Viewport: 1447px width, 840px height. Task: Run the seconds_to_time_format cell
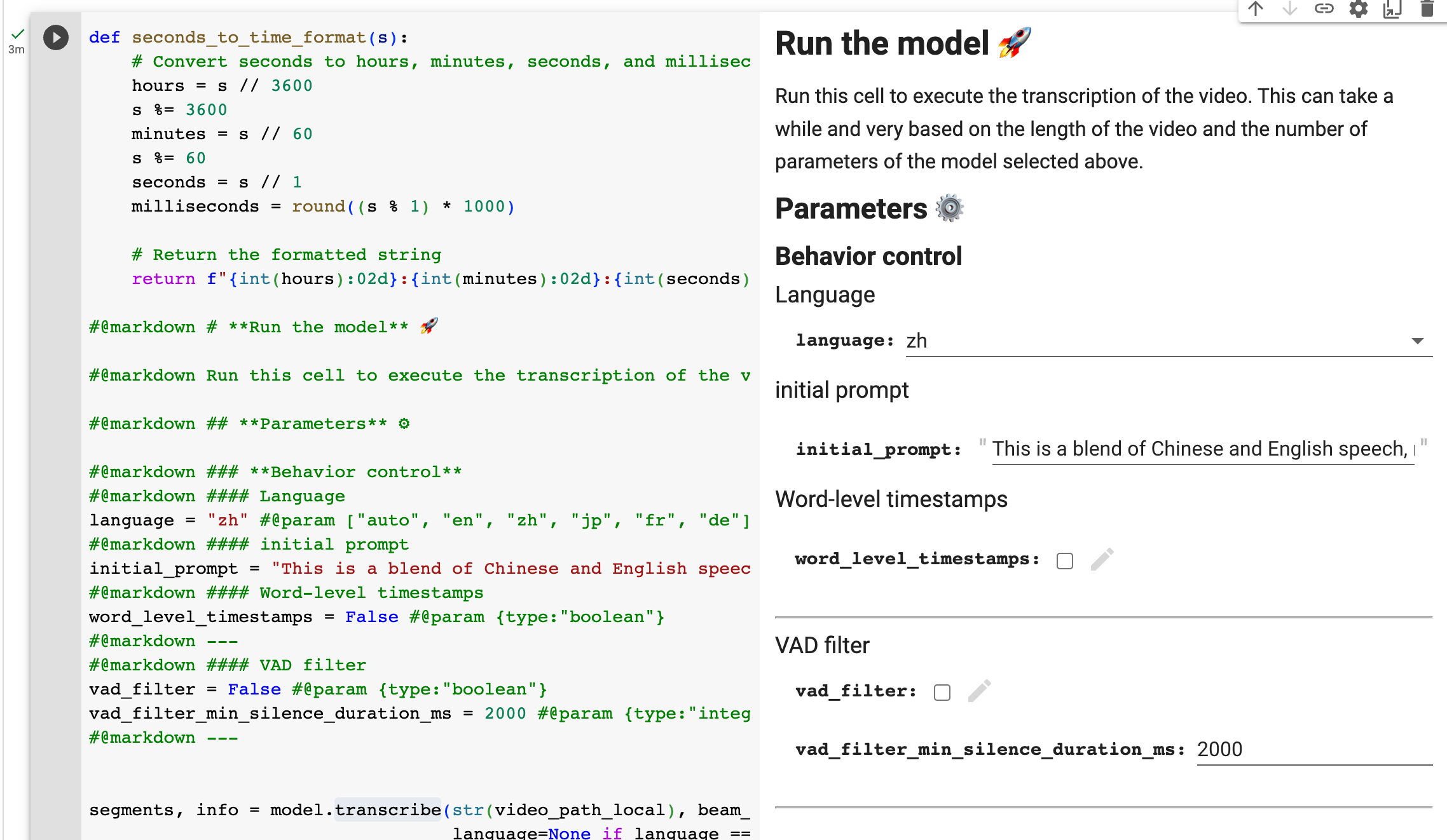tap(55, 37)
